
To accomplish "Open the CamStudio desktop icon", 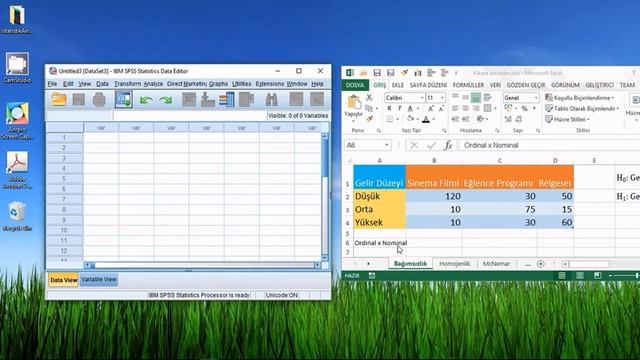I will pyautogui.click(x=17, y=67).
